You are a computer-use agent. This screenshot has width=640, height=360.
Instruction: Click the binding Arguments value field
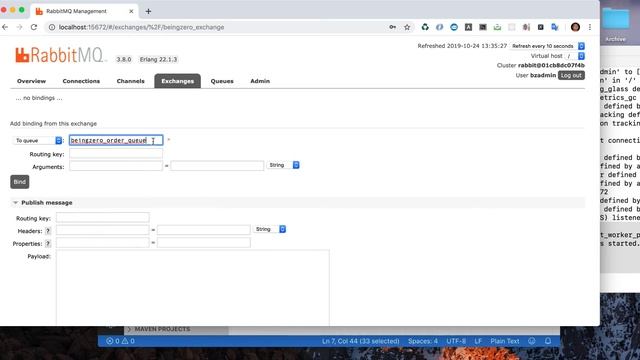[x=217, y=166]
